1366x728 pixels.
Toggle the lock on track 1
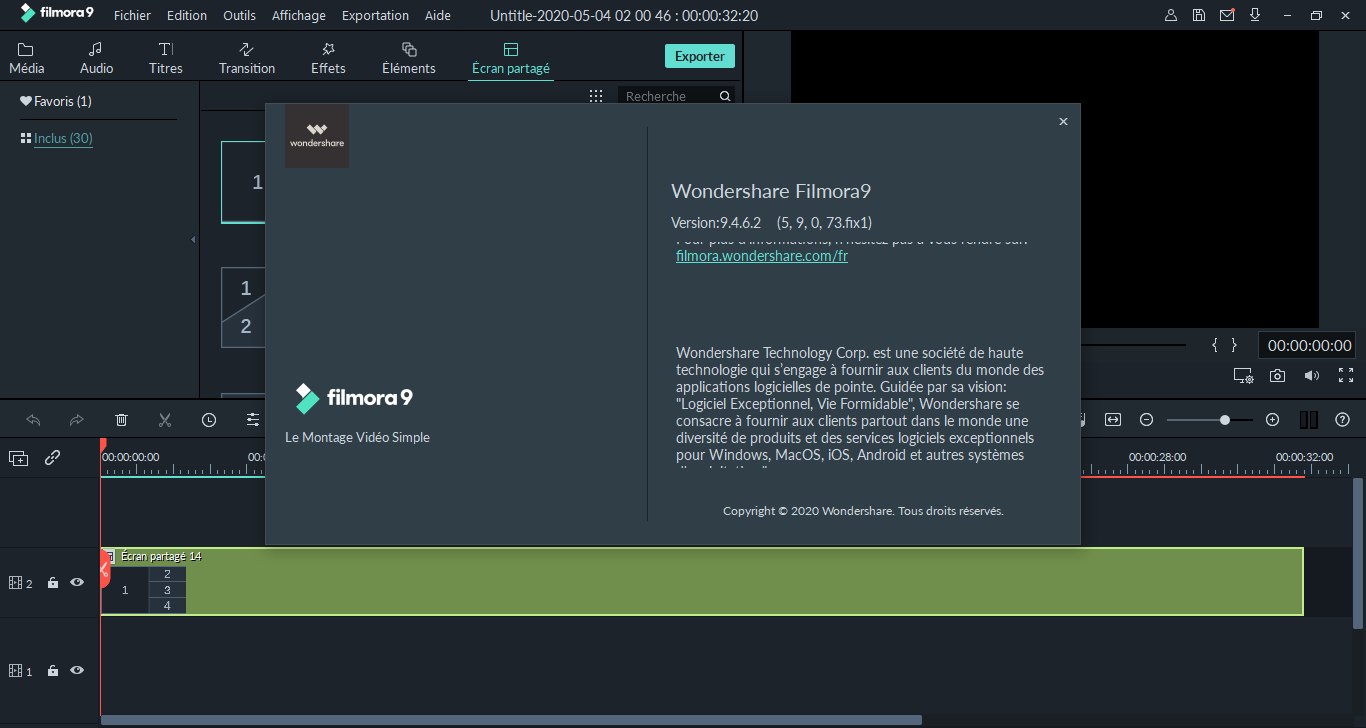click(53, 670)
